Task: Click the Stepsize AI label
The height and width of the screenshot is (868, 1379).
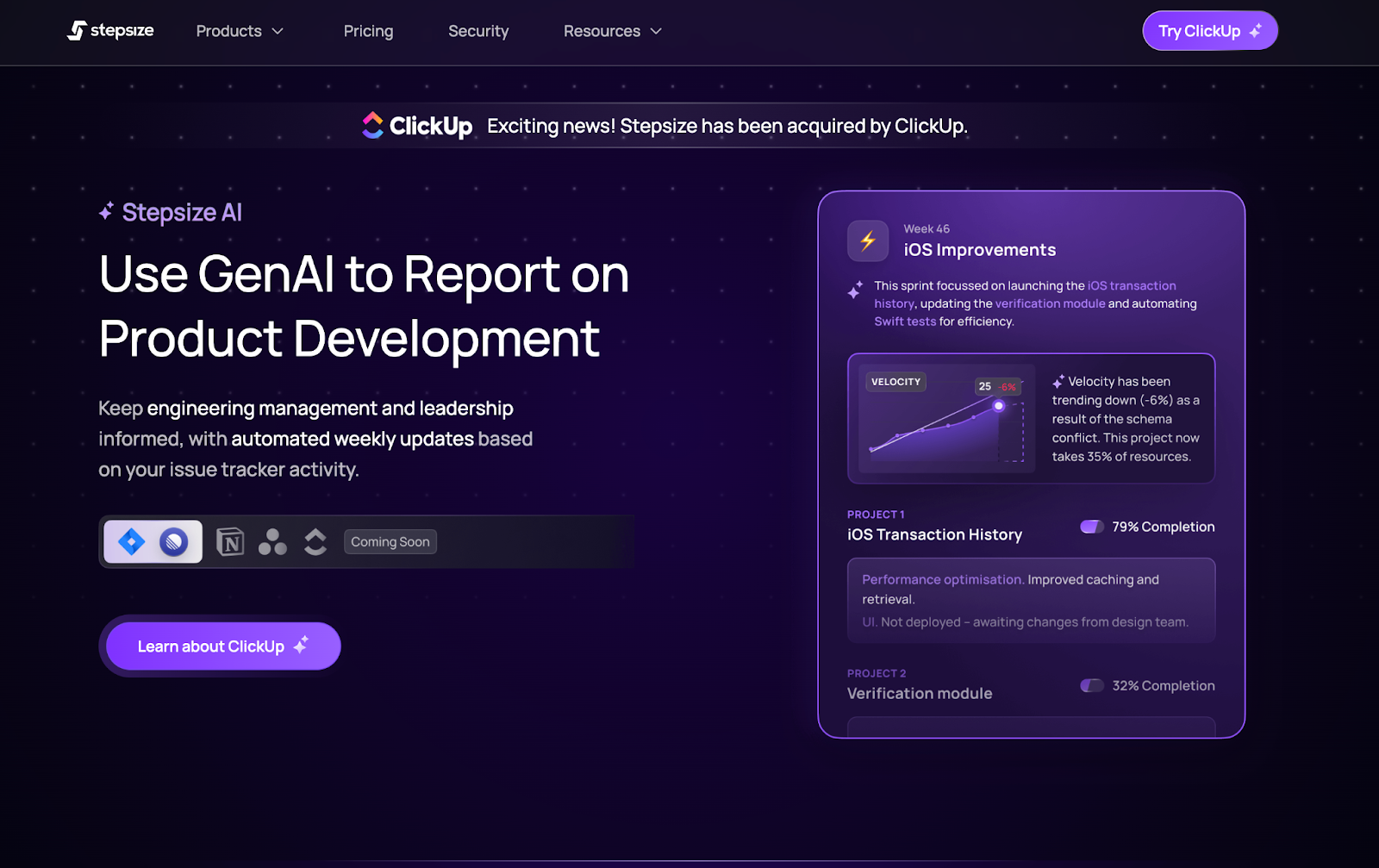Action: [x=182, y=212]
